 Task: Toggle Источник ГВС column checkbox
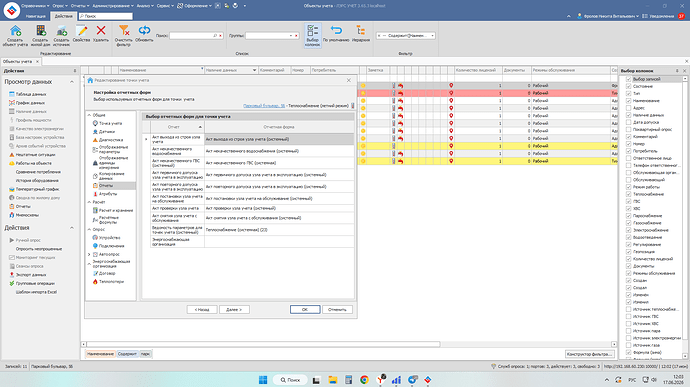click(x=628, y=317)
